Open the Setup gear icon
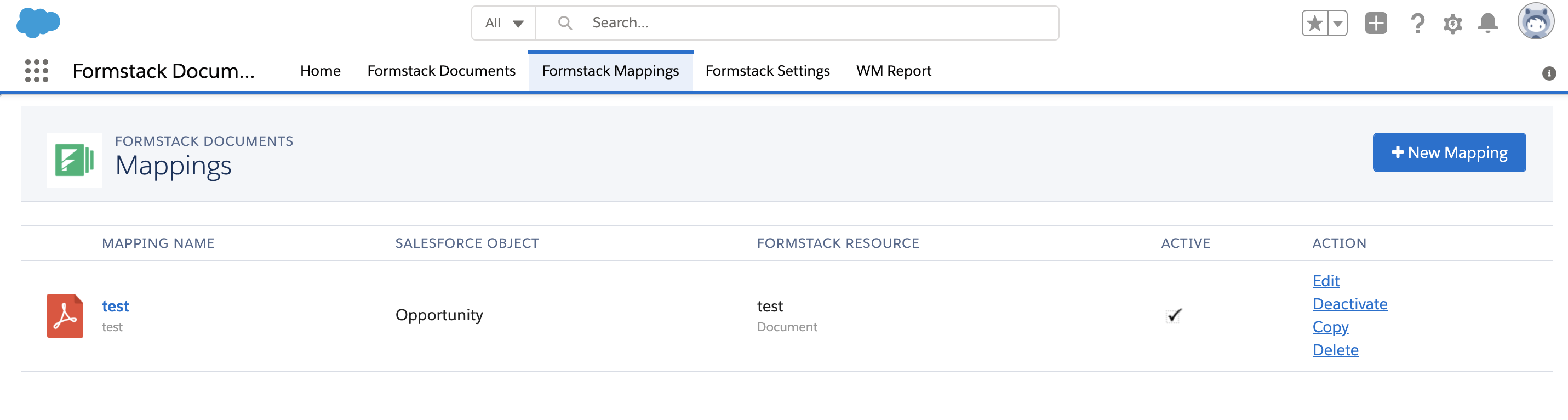 [1452, 24]
